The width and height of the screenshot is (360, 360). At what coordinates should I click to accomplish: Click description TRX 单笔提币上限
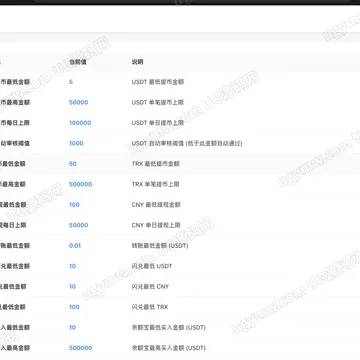point(156,184)
